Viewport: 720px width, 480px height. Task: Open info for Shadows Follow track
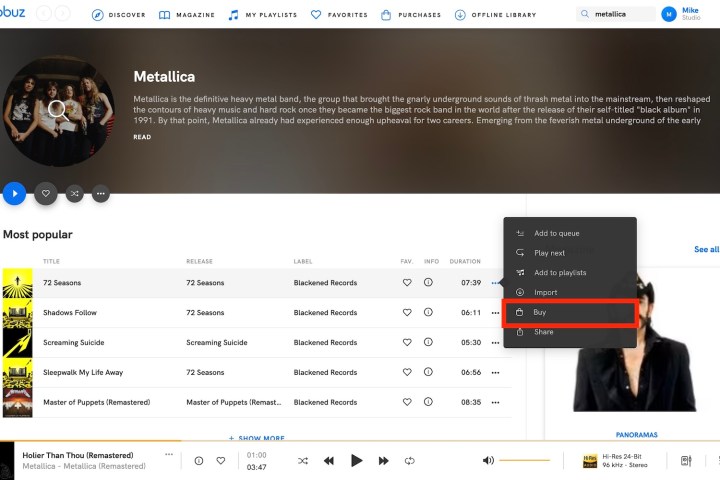click(x=428, y=313)
